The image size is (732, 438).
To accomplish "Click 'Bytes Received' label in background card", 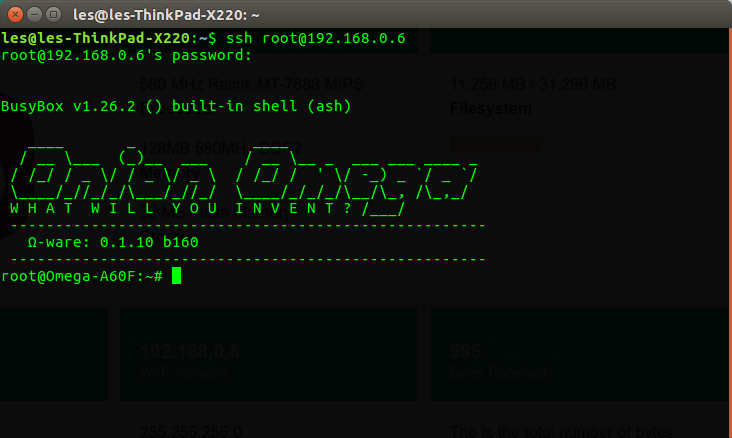I will coord(498,373).
